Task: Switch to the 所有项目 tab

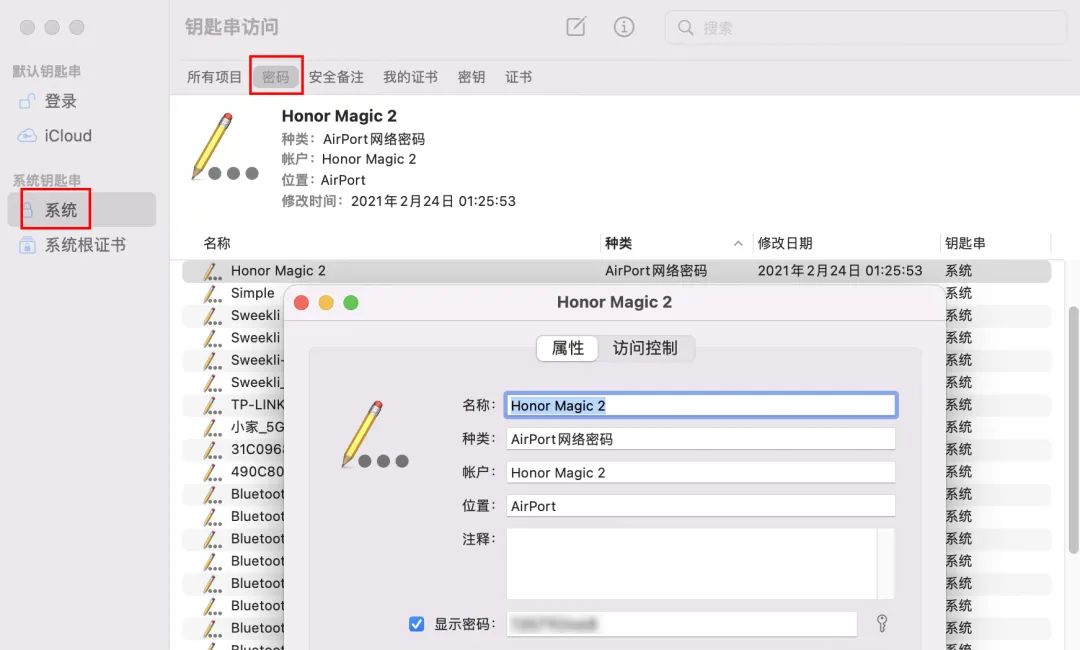Action: point(213,76)
